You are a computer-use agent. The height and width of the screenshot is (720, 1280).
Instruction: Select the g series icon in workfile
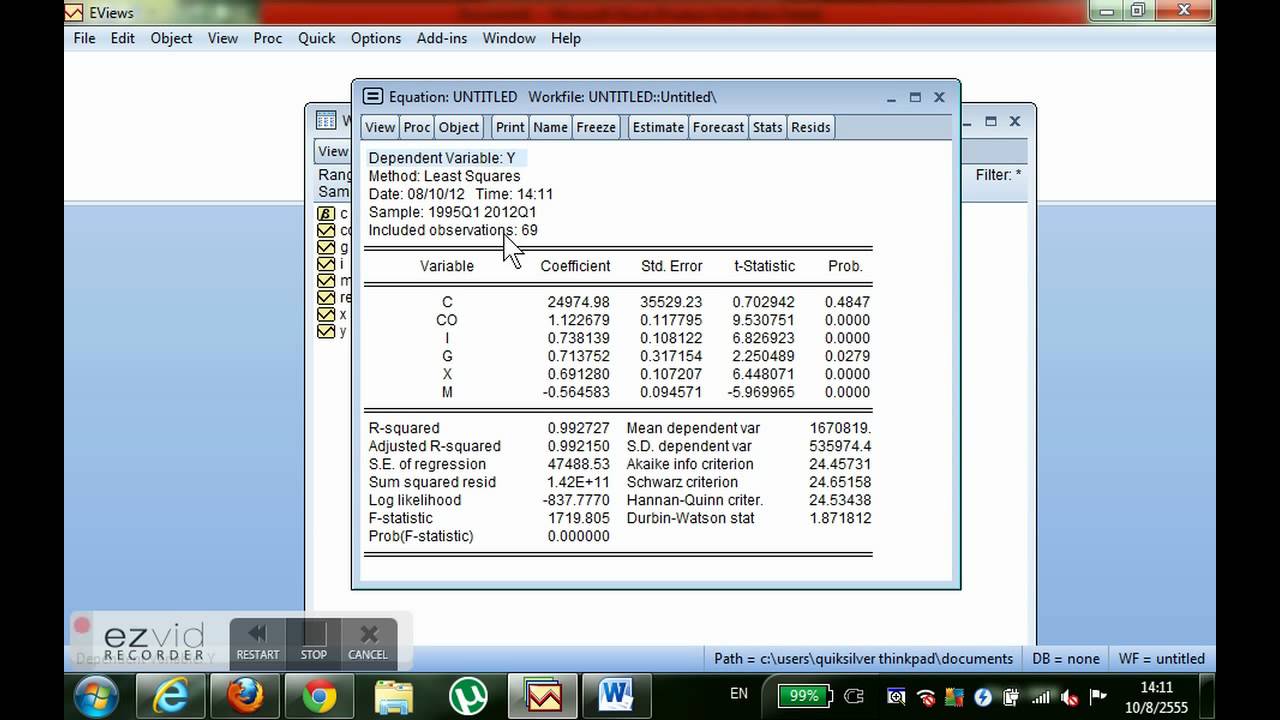pyautogui.click(x=326, y=247)
